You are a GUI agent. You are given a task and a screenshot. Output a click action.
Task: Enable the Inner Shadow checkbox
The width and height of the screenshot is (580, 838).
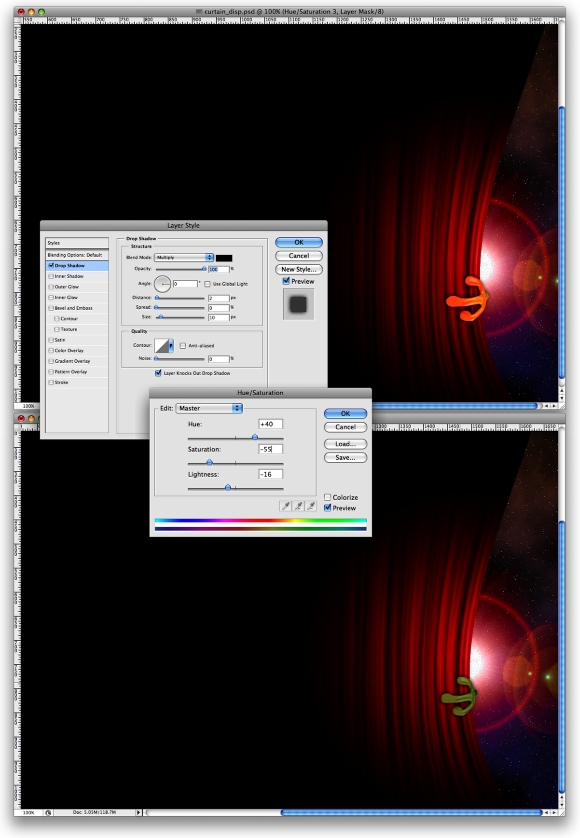point(51,276)
